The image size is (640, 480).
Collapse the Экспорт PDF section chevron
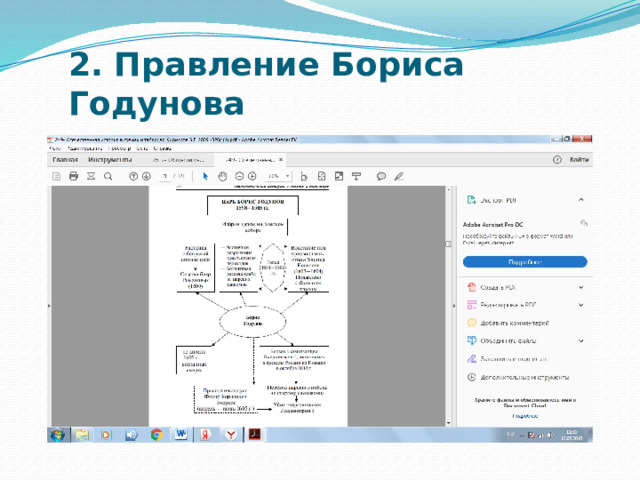coord(581,200)
